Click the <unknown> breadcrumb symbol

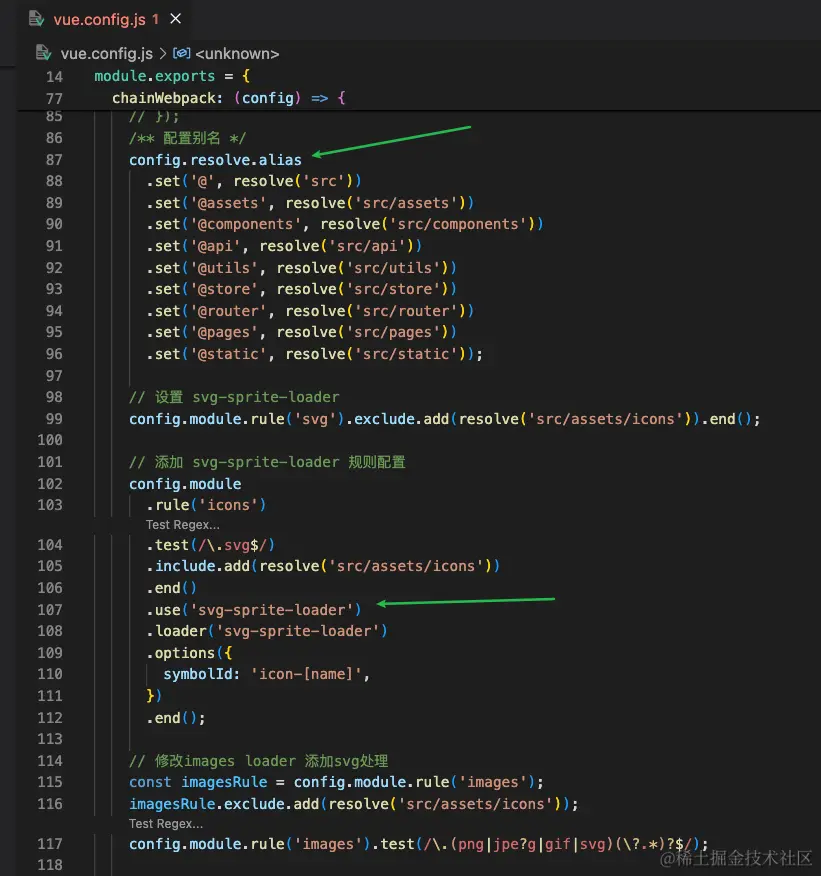237,54
